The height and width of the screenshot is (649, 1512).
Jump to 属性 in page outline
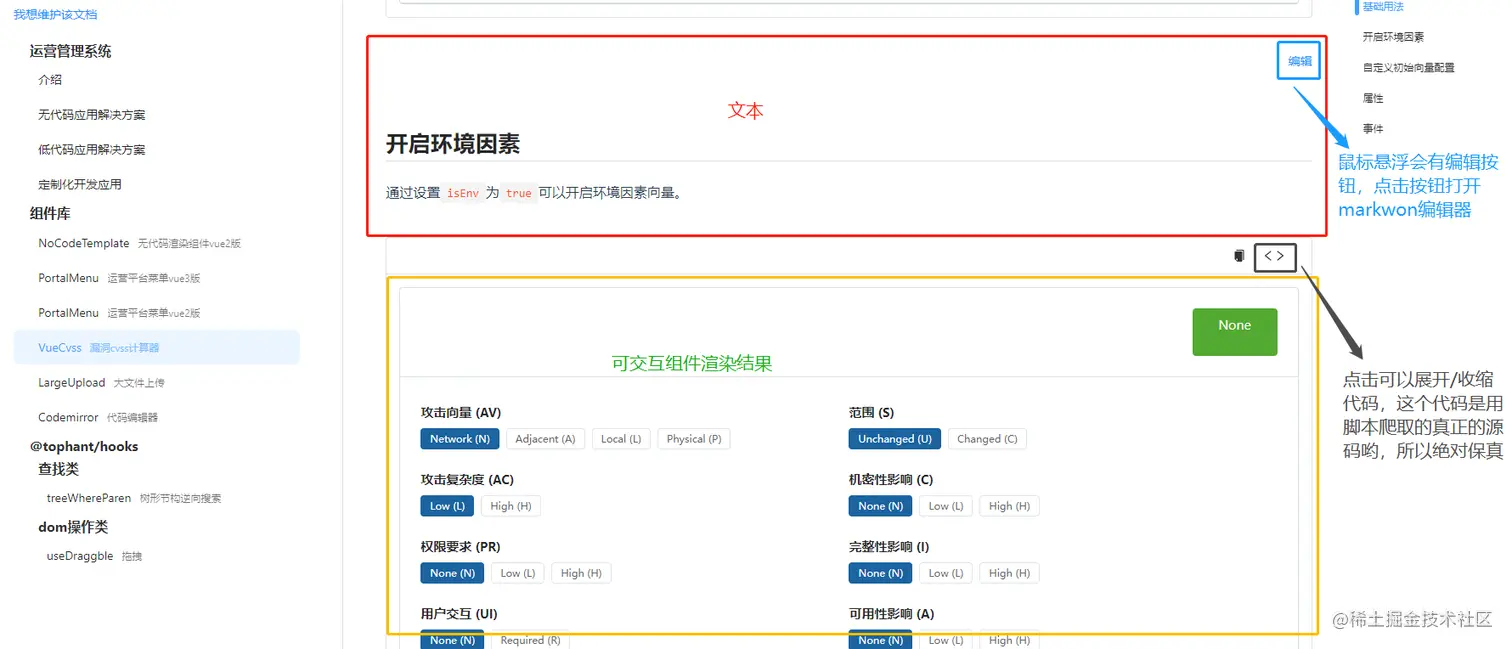tap(1373, 98)
